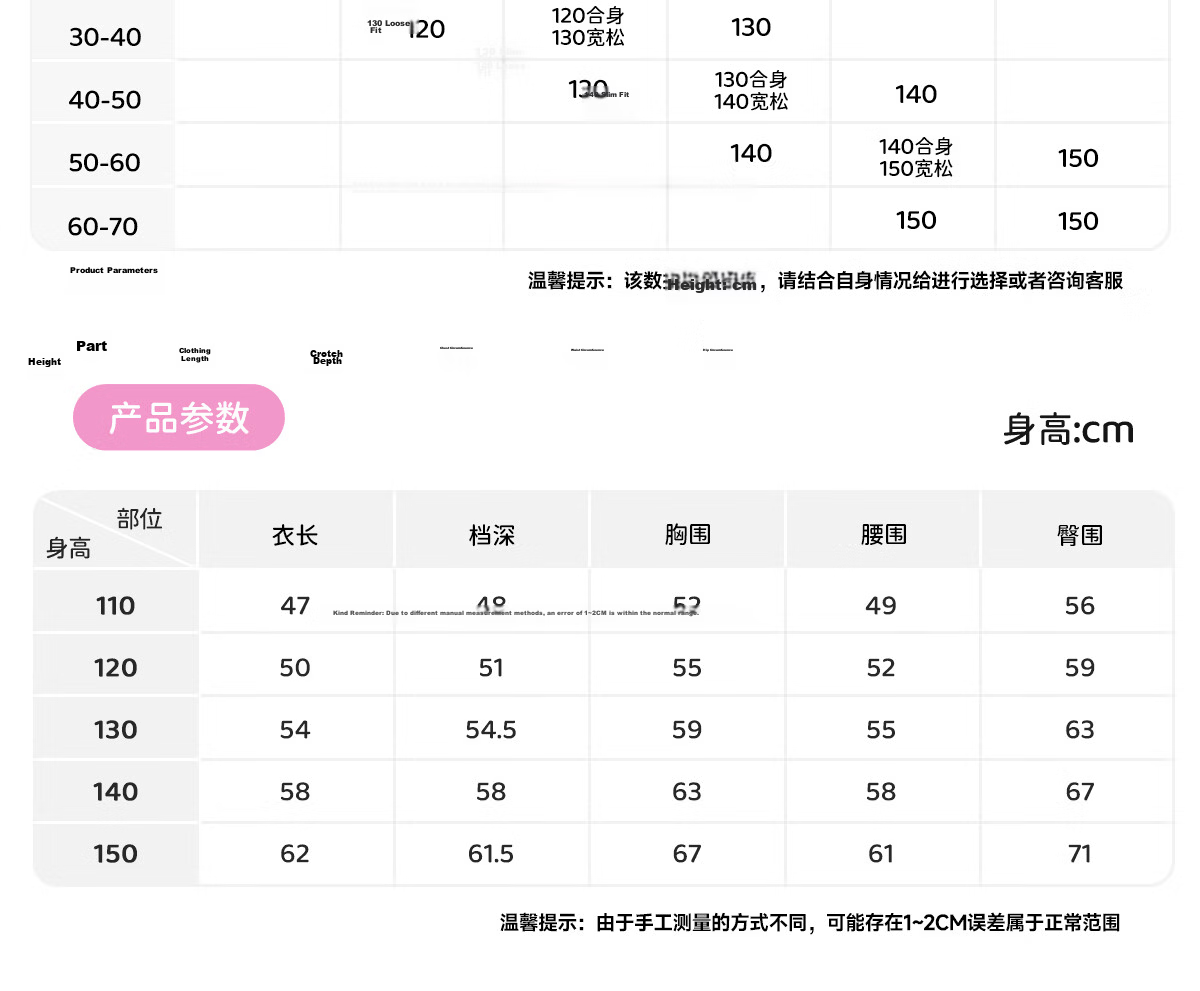Click plain 130 in the 30-40 row

[x=751, y=28]
